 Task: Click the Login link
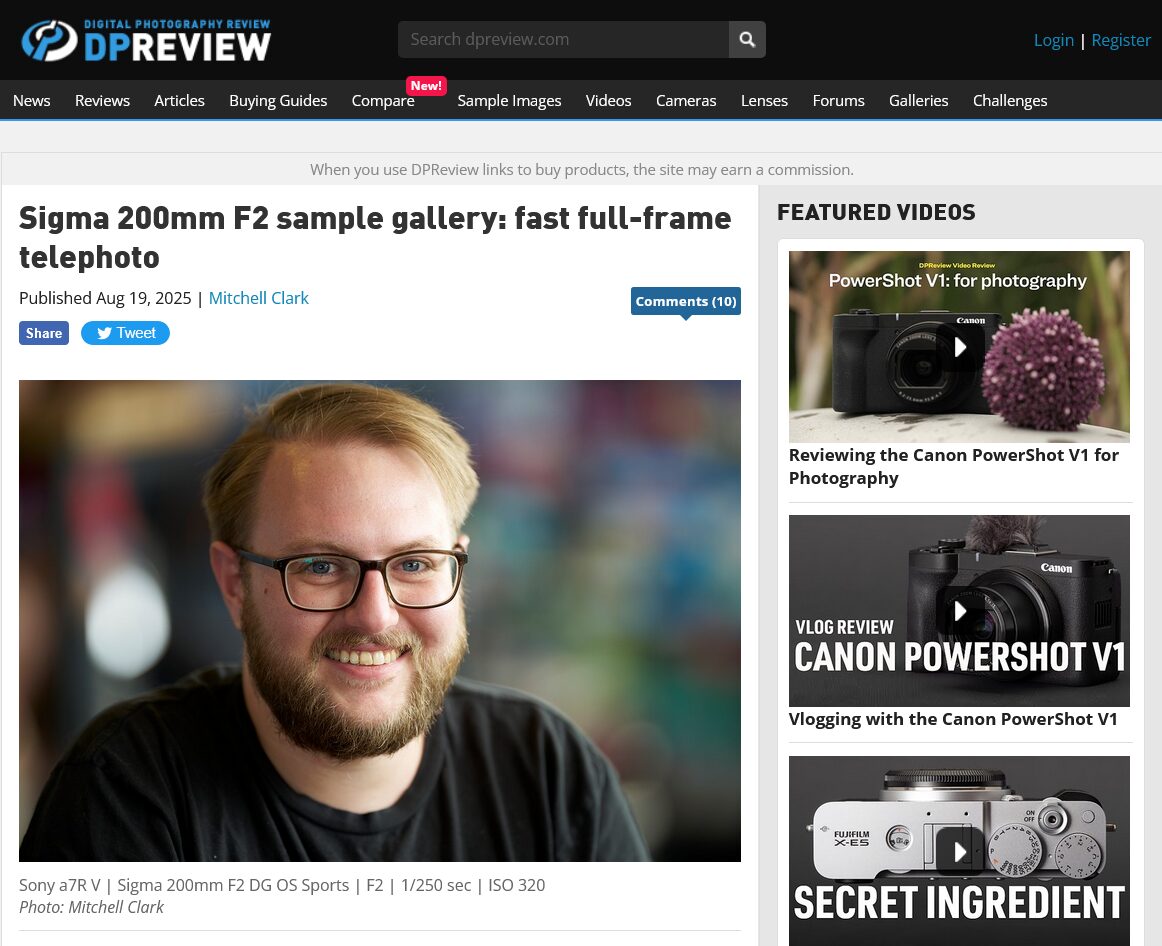[1053, 41]
